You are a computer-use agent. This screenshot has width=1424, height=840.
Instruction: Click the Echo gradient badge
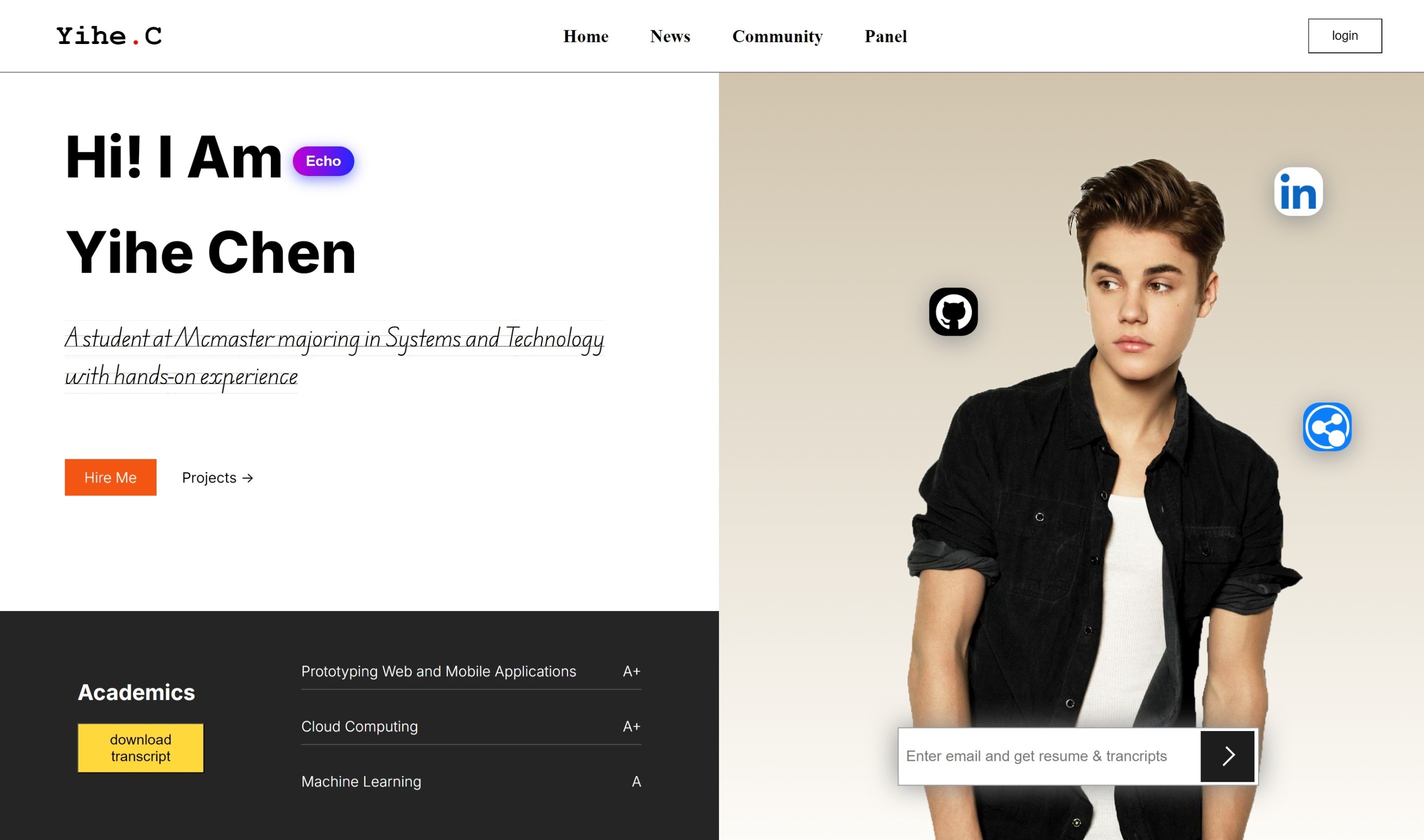pyautogui.click(x=323, y=161)
